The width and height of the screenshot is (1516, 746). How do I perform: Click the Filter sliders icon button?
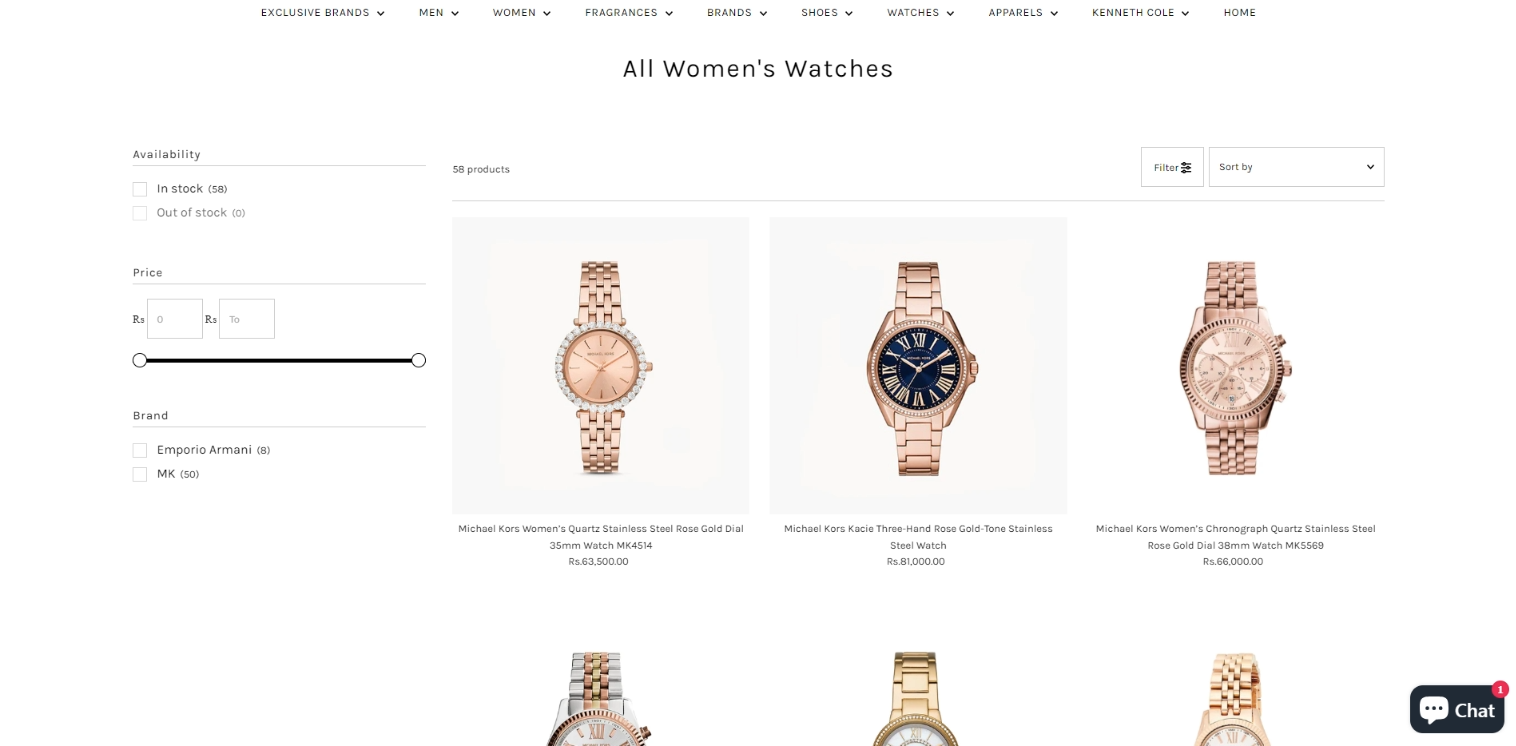[1172, 167]
